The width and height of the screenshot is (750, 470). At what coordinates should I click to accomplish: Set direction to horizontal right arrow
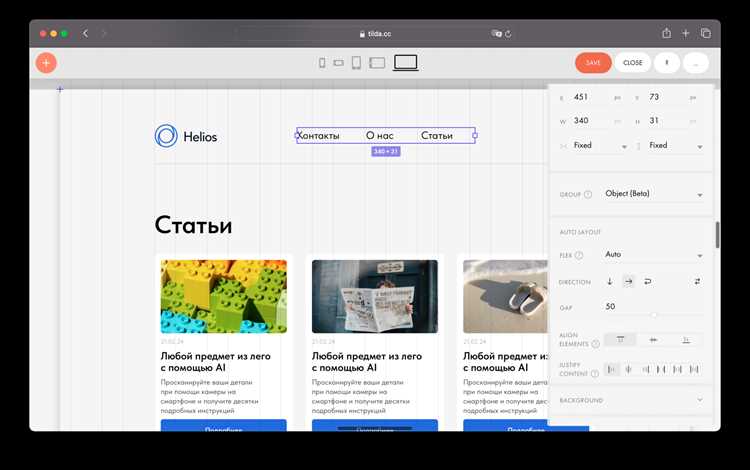point(629,282)
